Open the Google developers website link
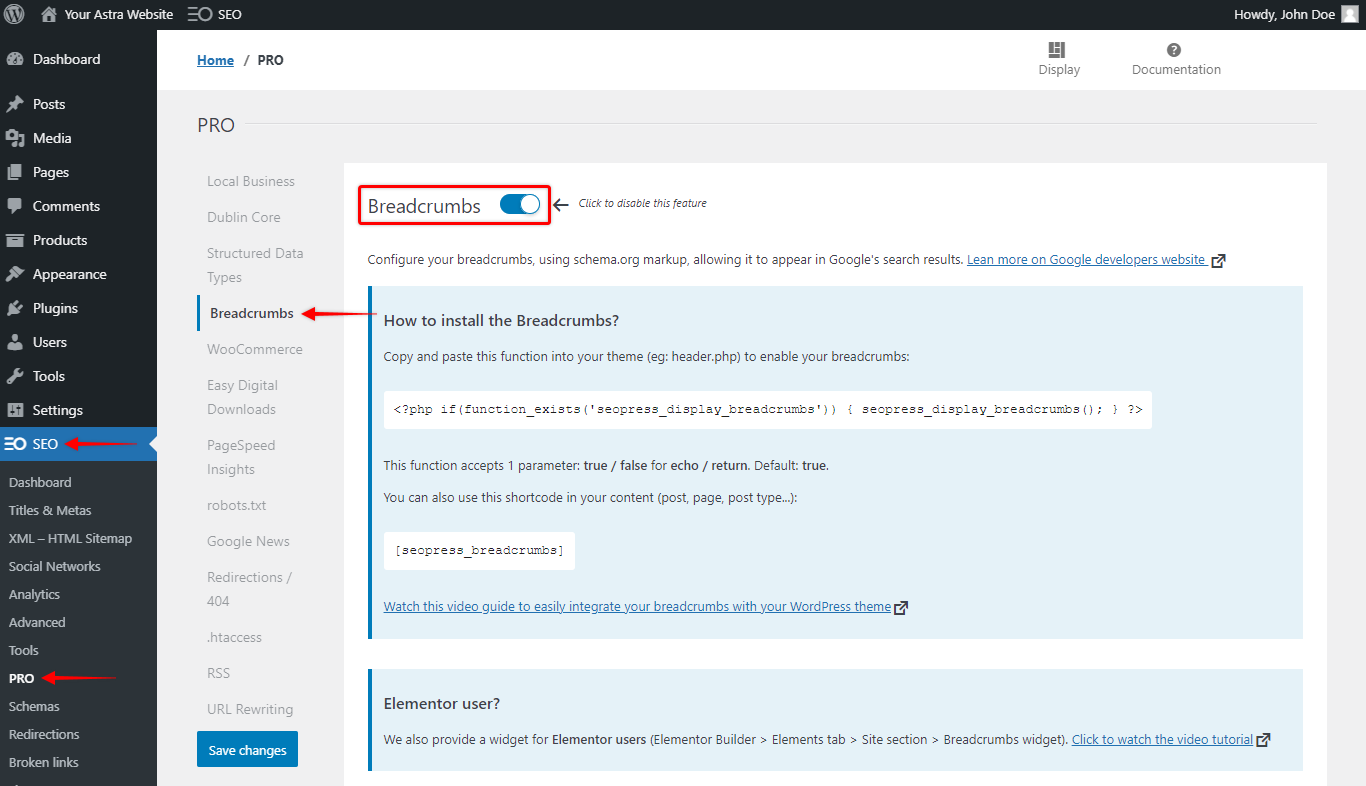This screenshot has width=1366, height=786. point(1086,258)
